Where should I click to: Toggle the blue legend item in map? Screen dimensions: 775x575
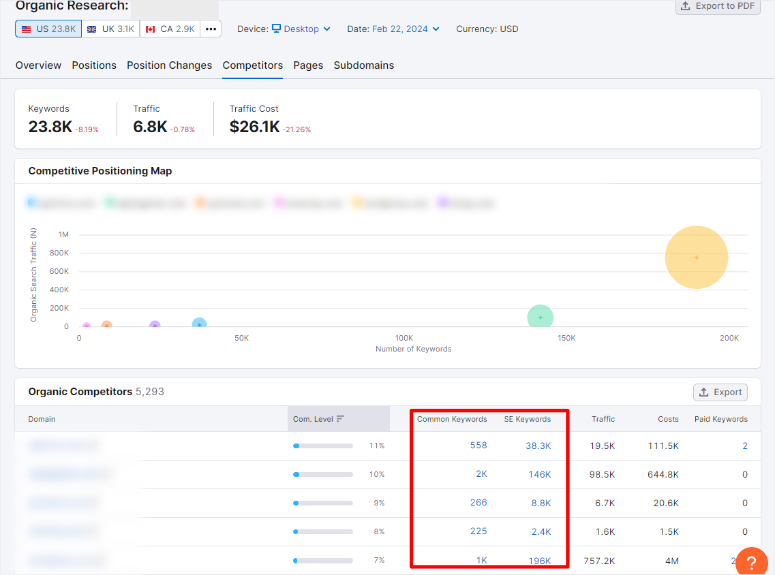click(x=60, y=203)
